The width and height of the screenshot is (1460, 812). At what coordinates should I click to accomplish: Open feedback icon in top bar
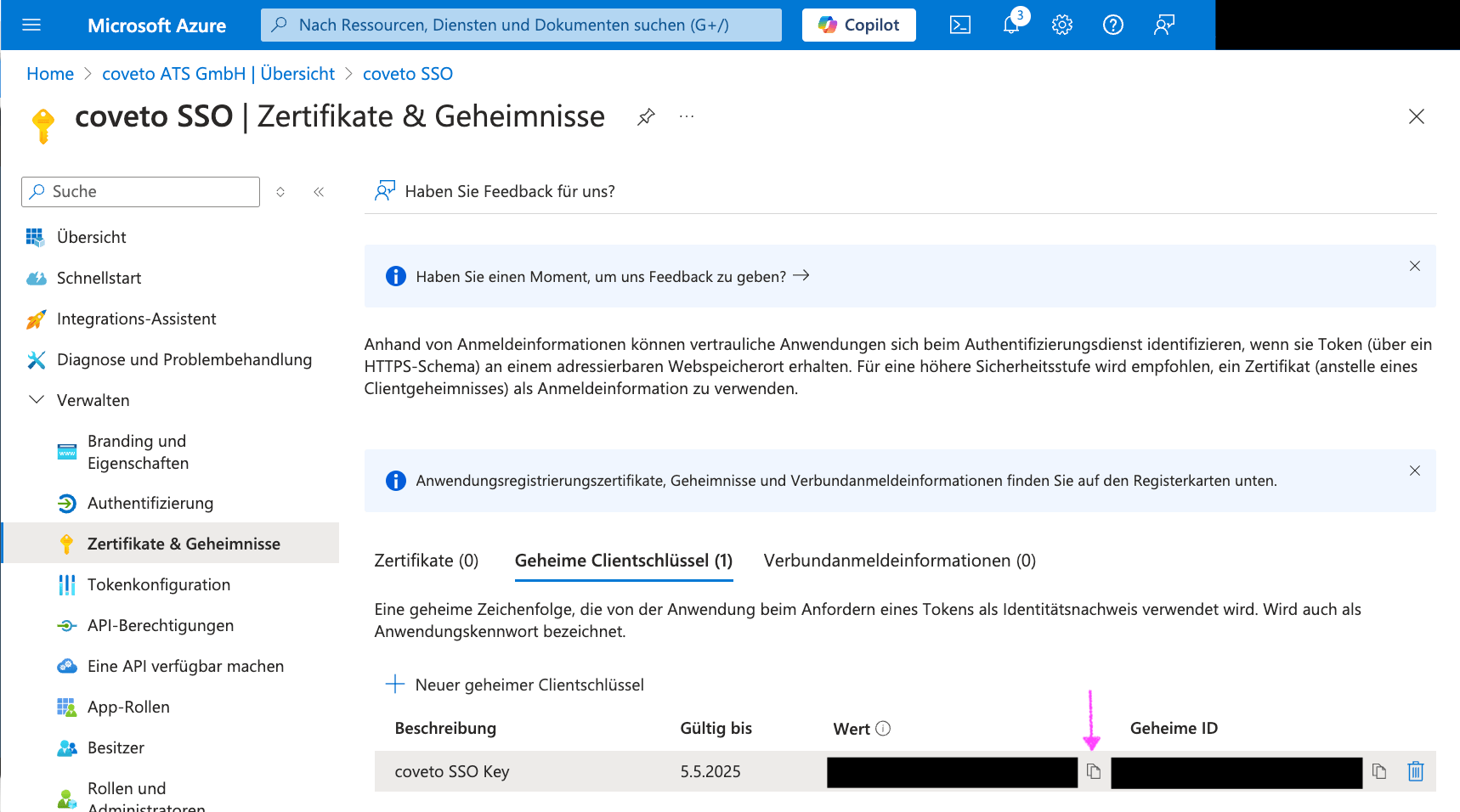tap(1164, 25)
